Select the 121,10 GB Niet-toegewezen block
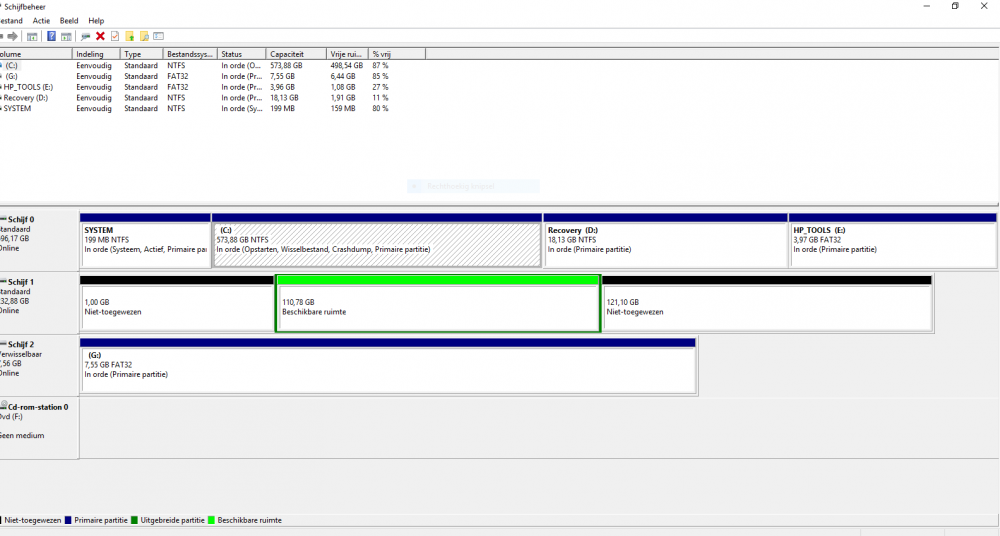 click(766, 307)
